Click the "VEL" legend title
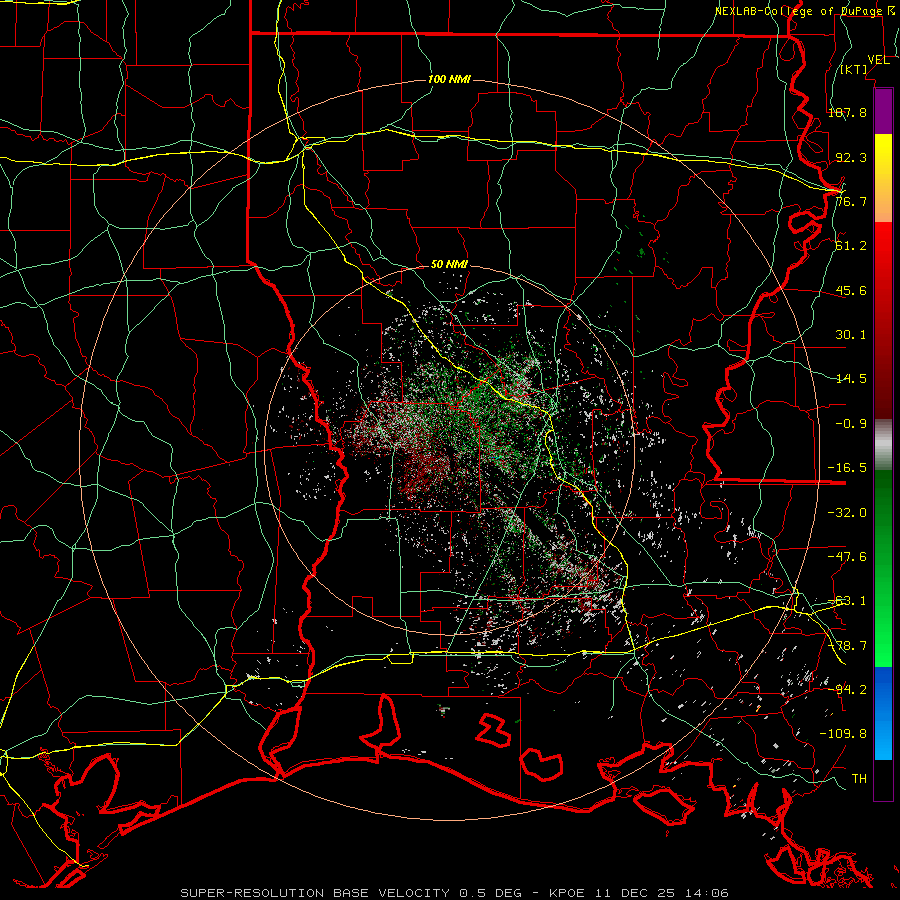This screenshot has height=900, width=900. click(x=878, y=60)
